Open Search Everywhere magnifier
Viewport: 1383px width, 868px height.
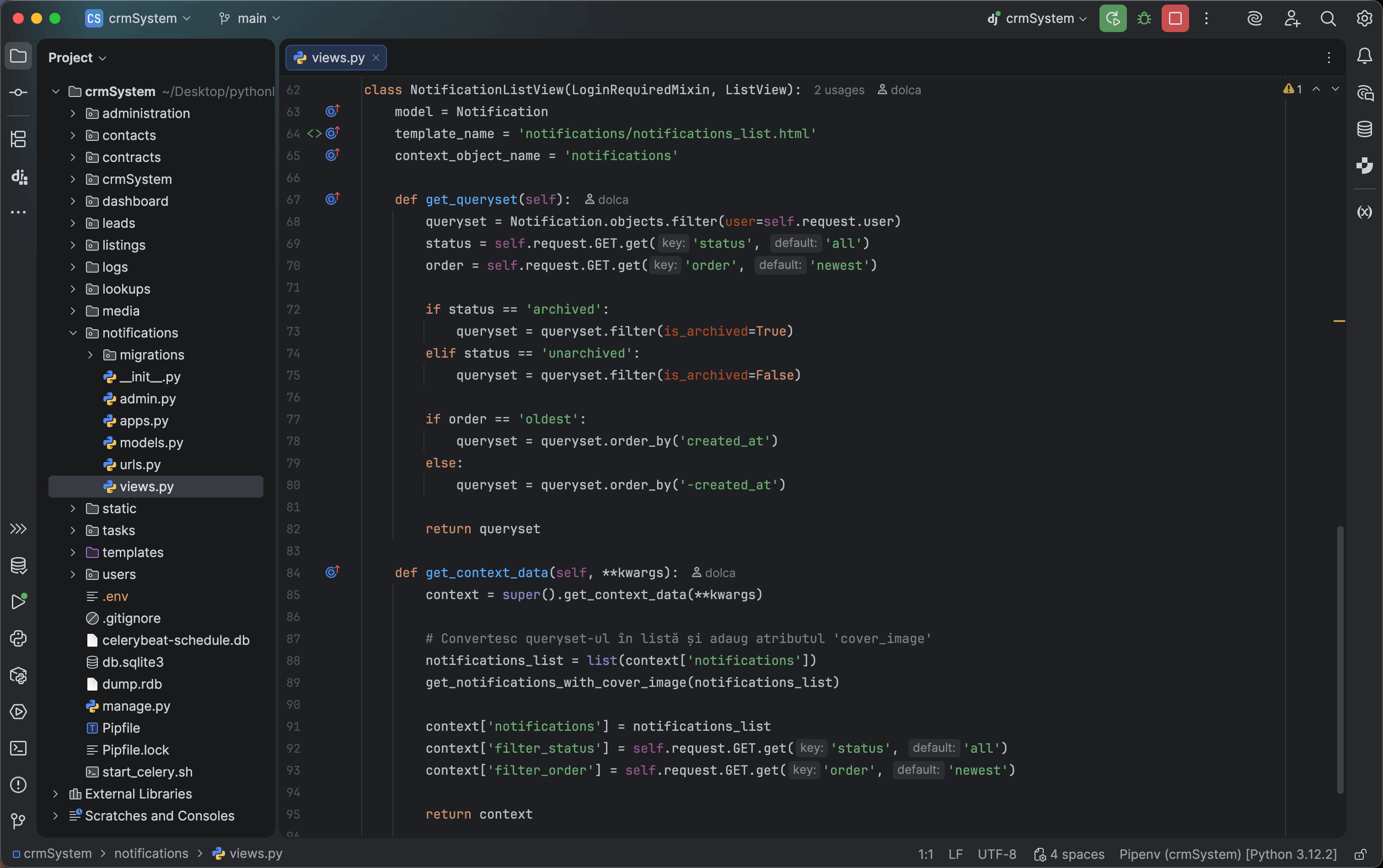[x=1328, y=18]
